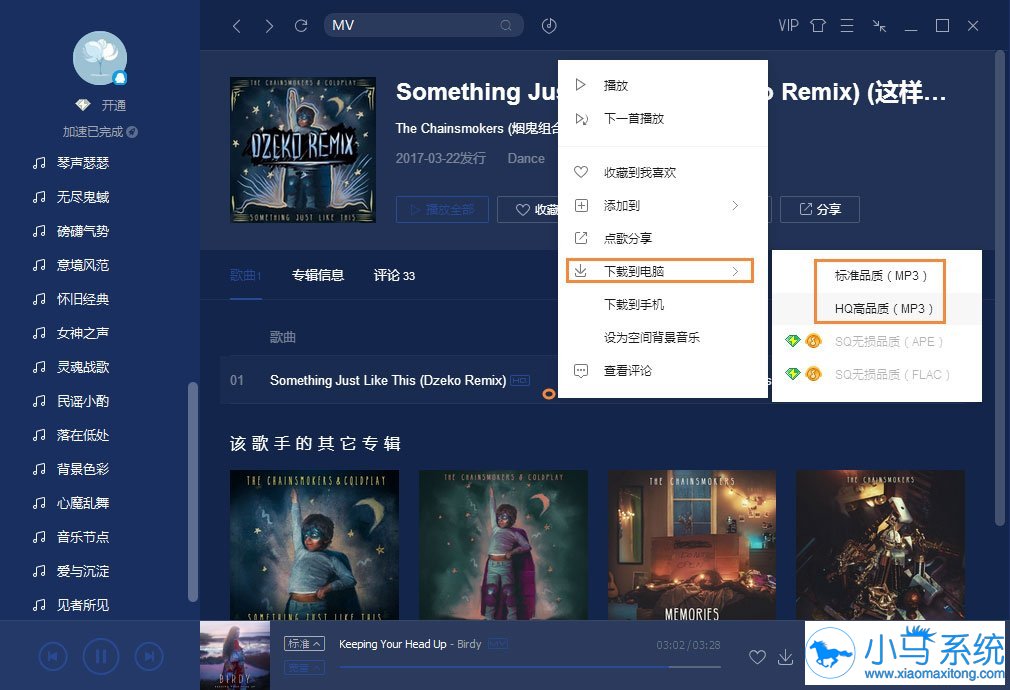Viewport: 1010px width, 690px height.
Task: Open the 意境风范 playlist
Action: coord(82,265)
